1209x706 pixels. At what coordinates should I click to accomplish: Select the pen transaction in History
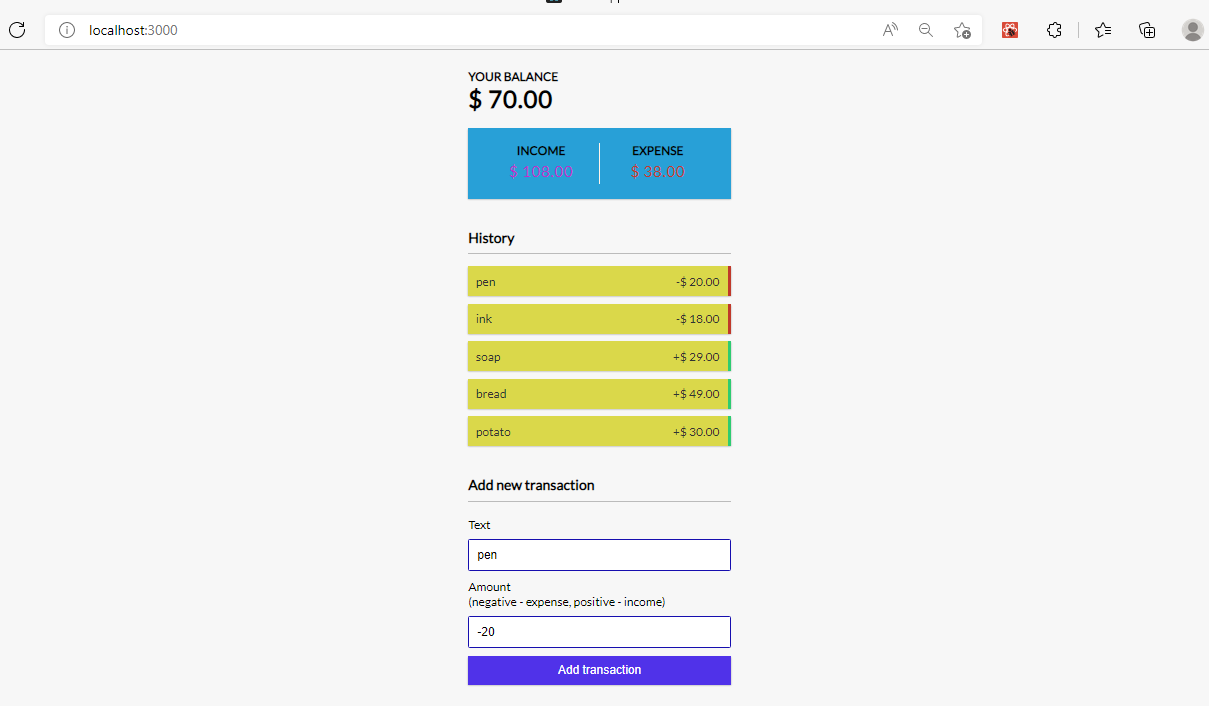click(x=599, y=281)
